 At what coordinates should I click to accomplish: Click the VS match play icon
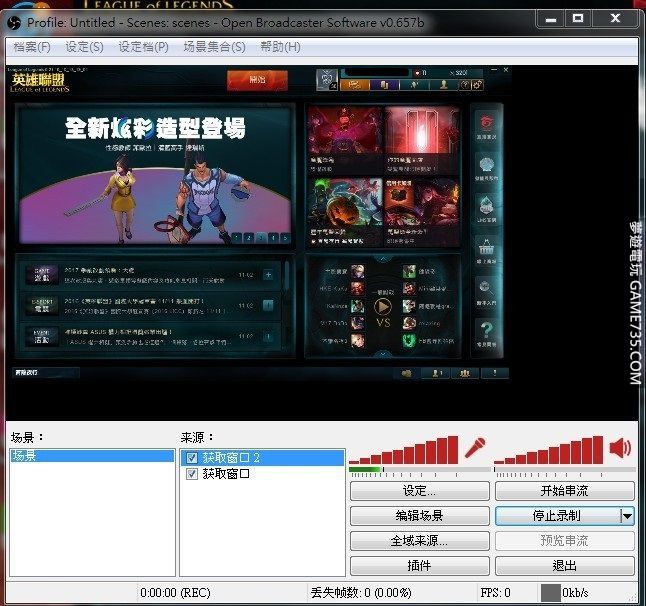(x=381, y=309)
